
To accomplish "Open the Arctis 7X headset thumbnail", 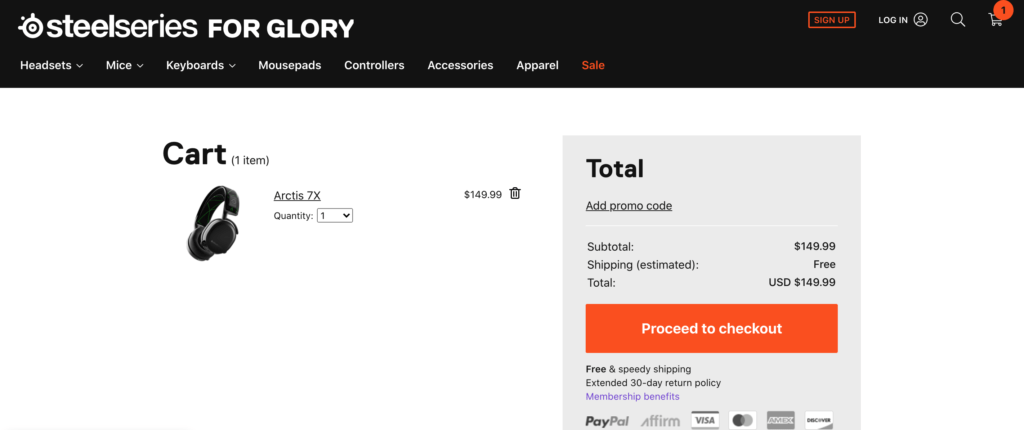I will [213, 223].
